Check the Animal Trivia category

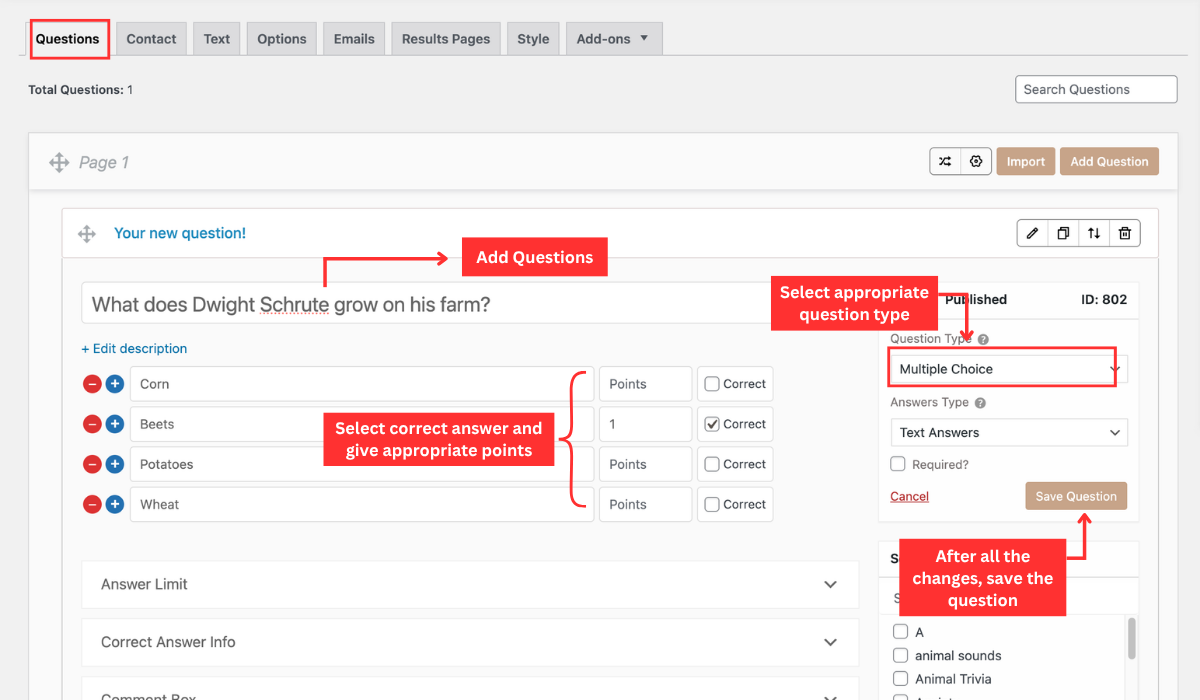[900, 679]
